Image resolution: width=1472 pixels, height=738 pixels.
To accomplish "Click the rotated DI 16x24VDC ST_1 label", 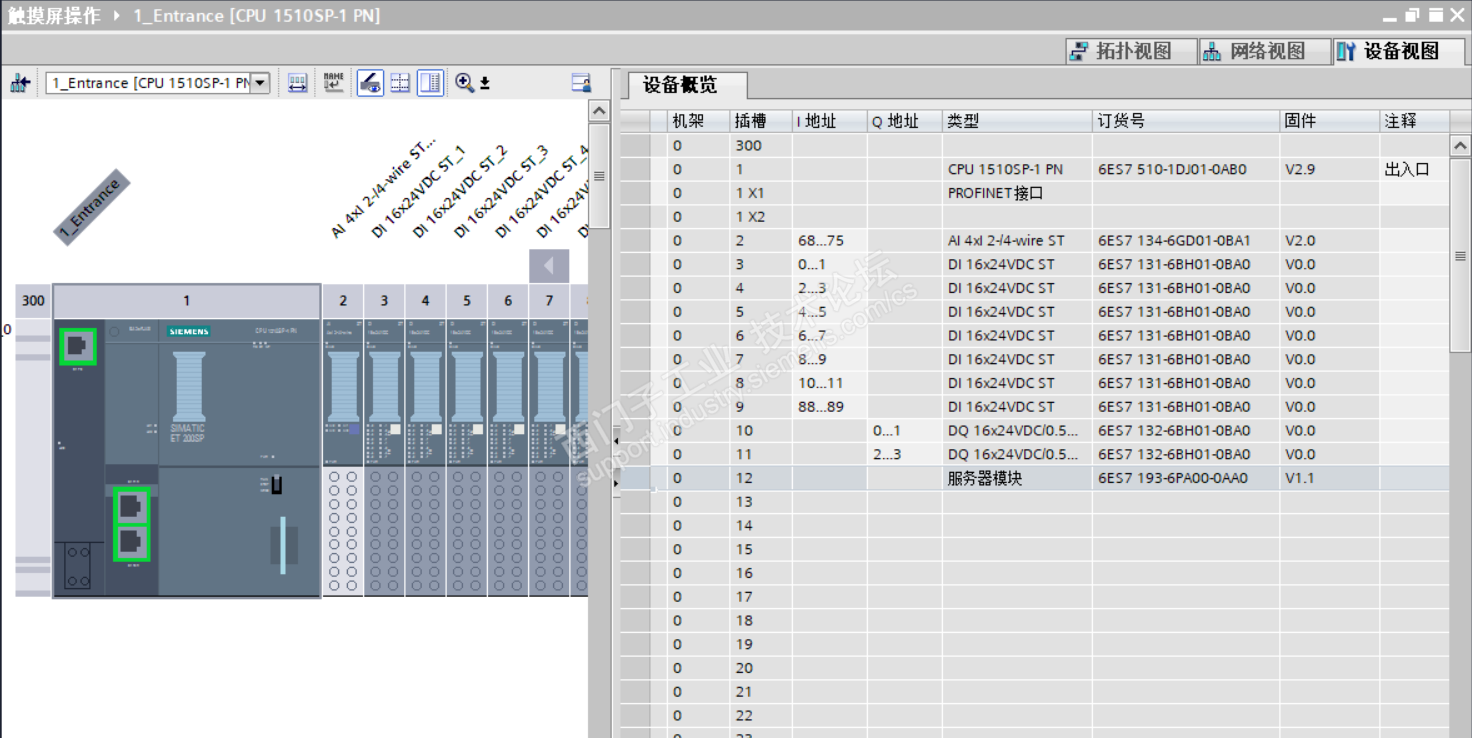I will click(x=418, y=191).
